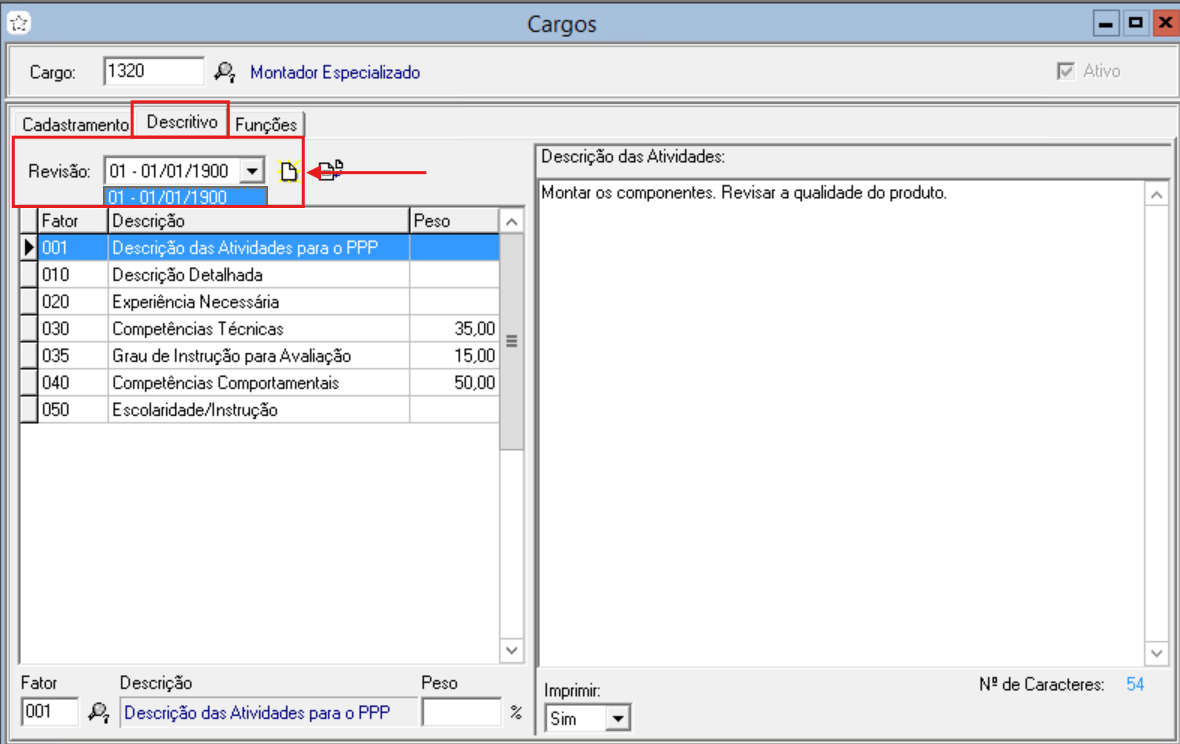The height and width of the screenshot is (744, 1180).
Task: Open the Funções tab
Action: (266, 125)
